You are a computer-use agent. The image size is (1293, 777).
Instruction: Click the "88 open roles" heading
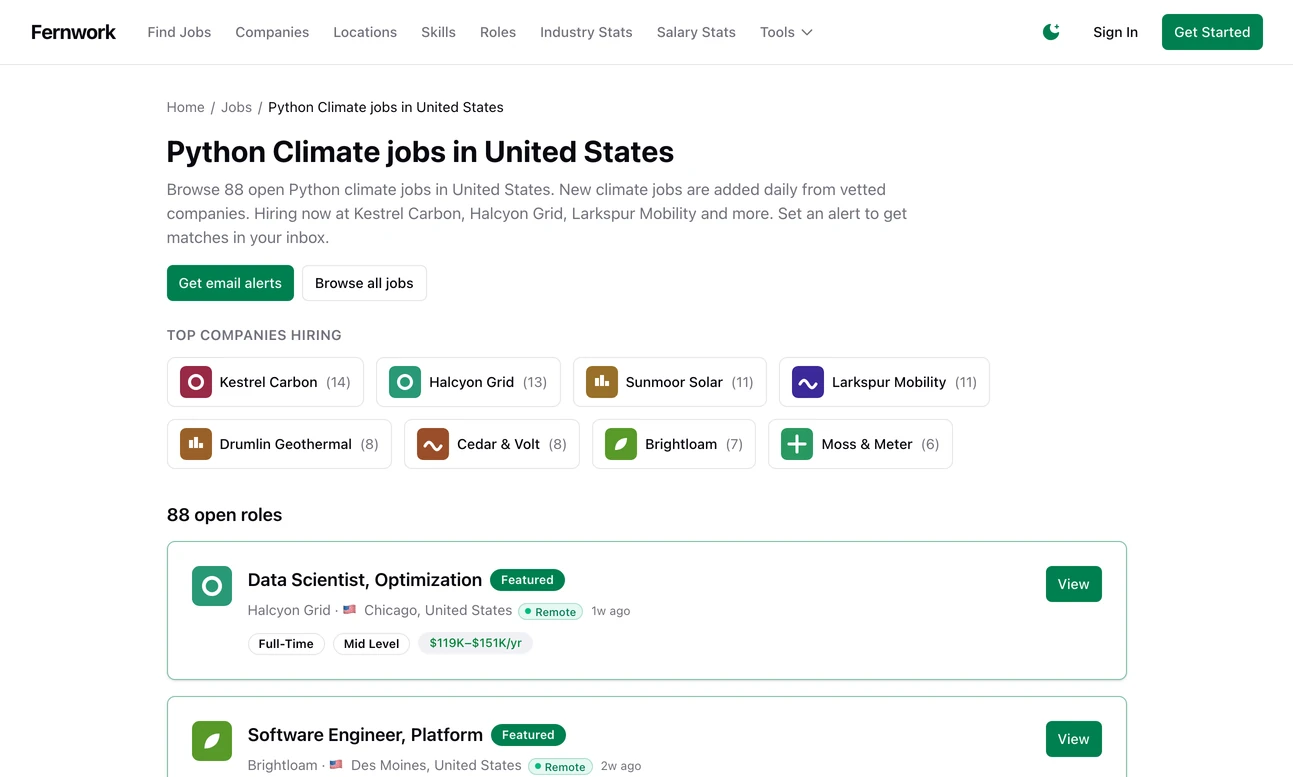click(x=224, y=515)
